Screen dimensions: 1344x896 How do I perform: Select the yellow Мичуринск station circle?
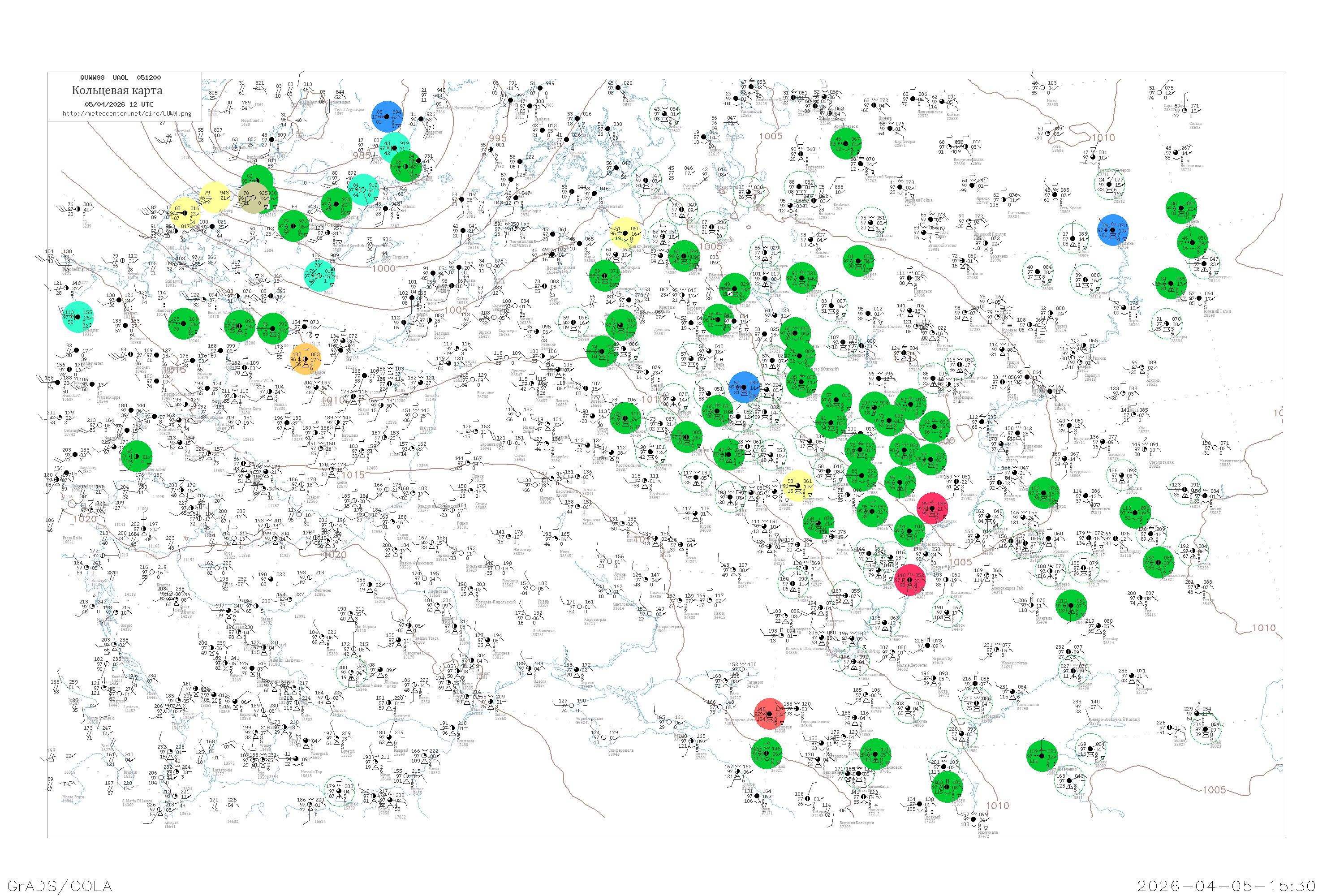(798, 486)
